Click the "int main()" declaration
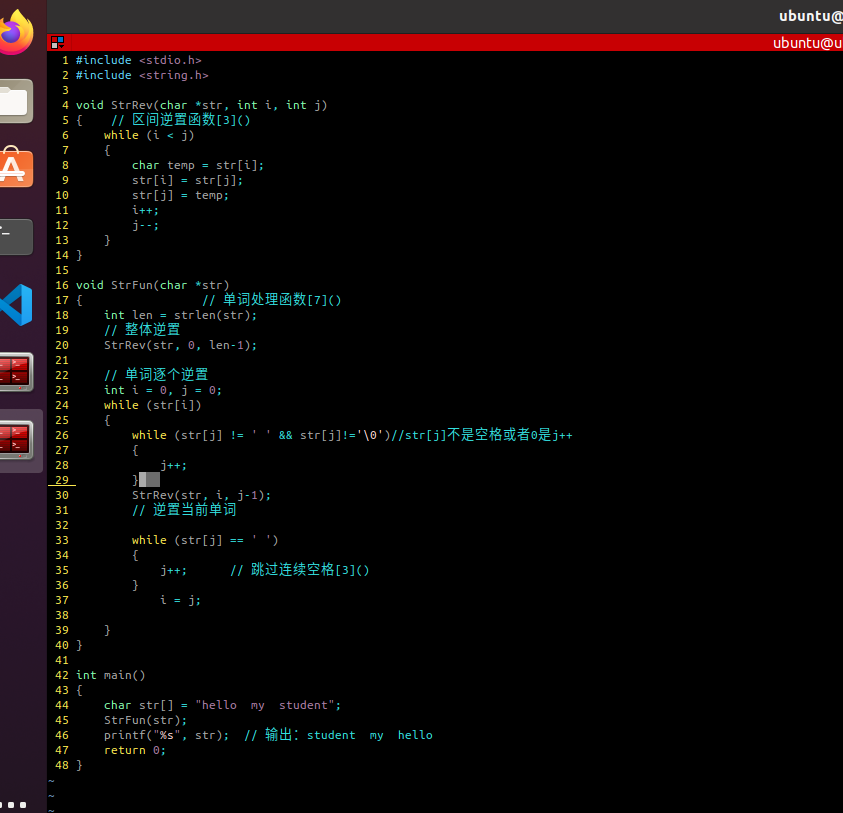 111,675
